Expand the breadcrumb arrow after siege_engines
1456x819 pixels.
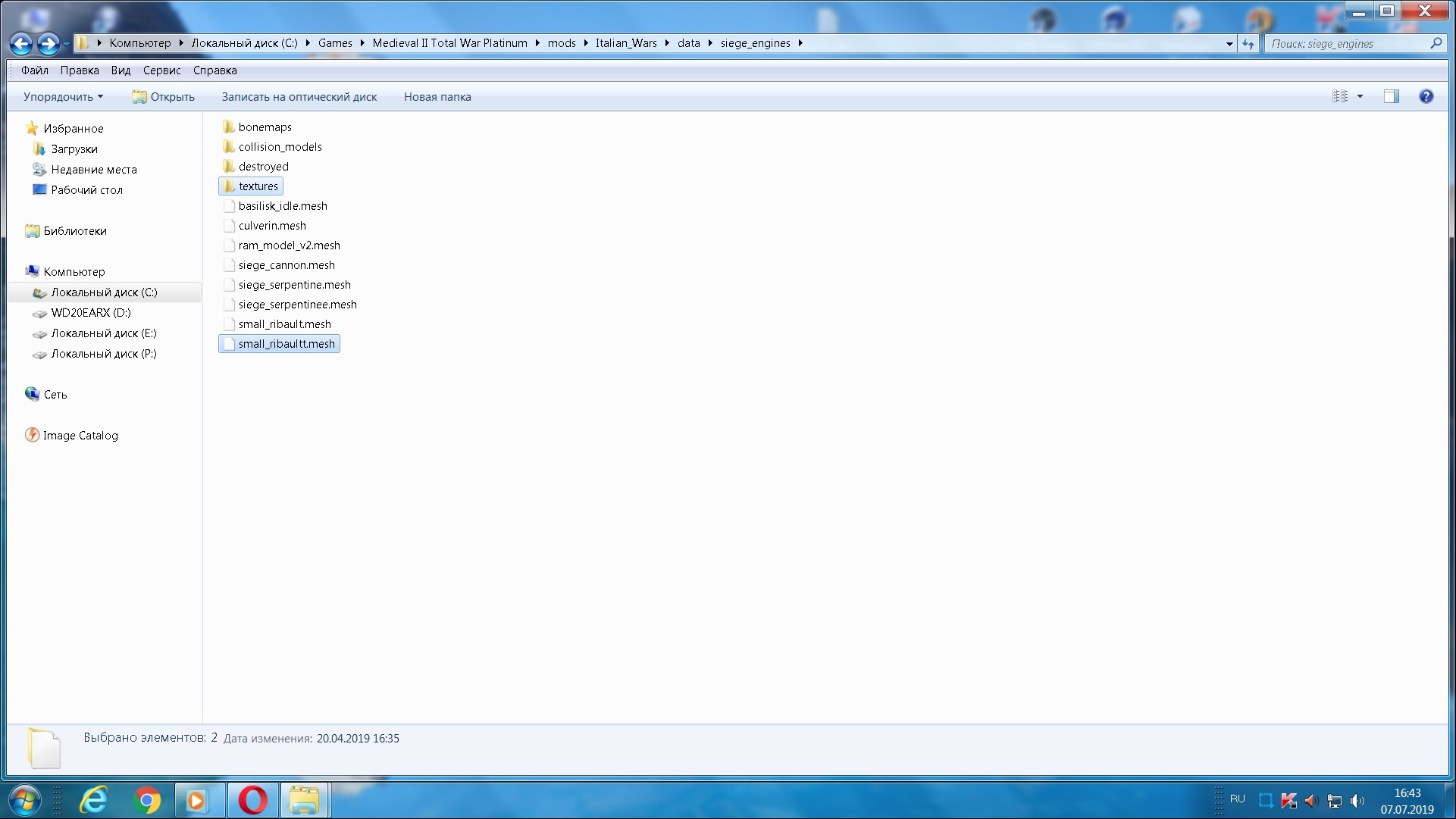click(x=800, y=43)
